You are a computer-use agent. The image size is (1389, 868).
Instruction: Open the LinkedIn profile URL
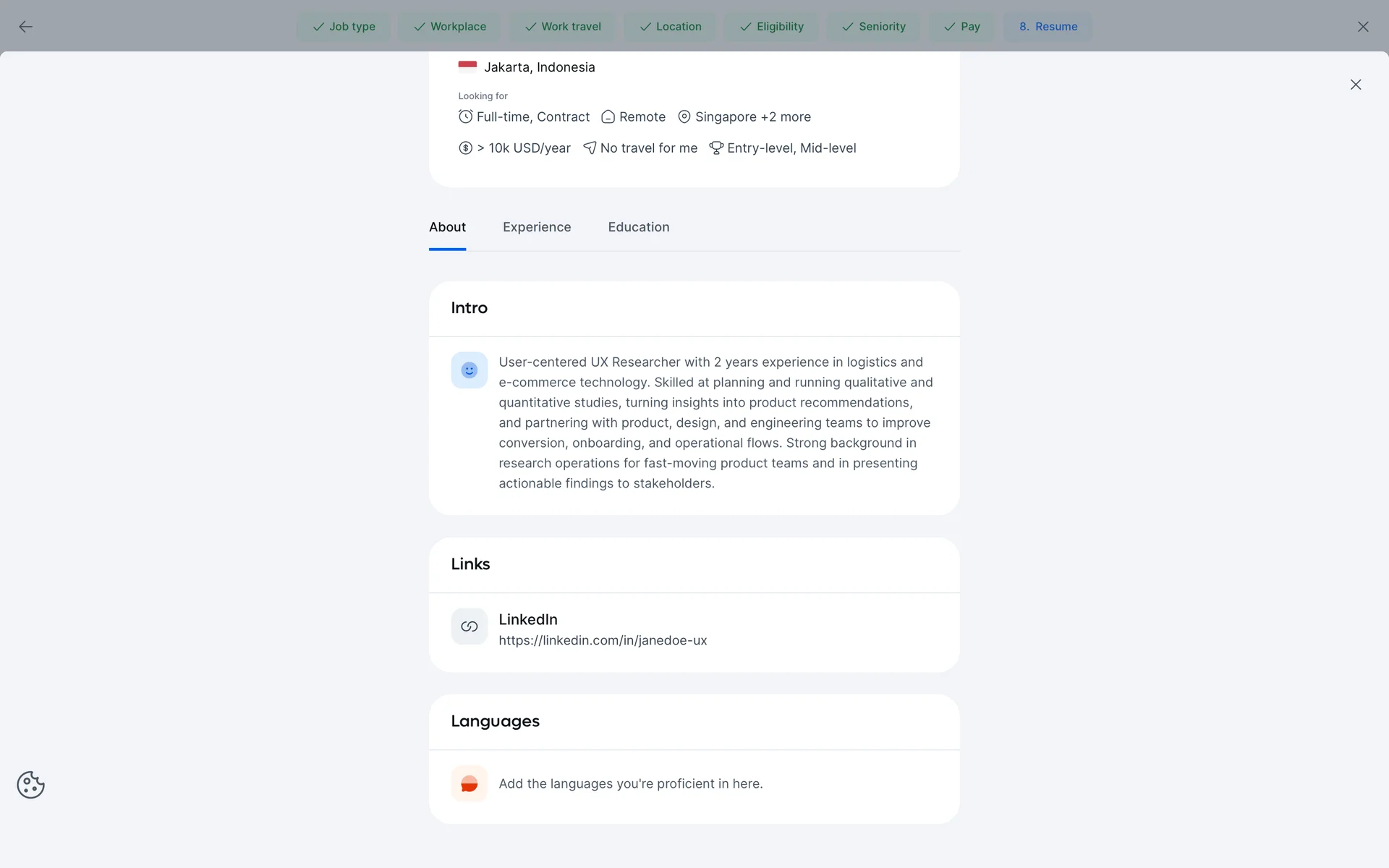pos(603,641)
